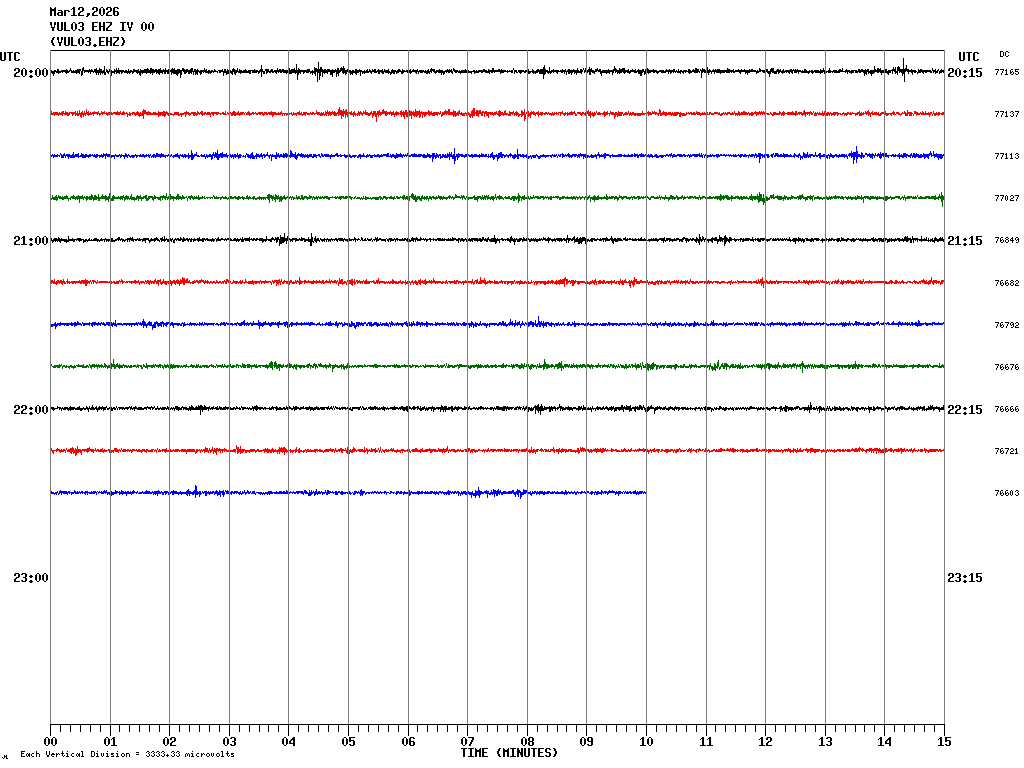
Task: Click the 23:00 hour label
Action: pyautogui.click(x=30, y=577)
